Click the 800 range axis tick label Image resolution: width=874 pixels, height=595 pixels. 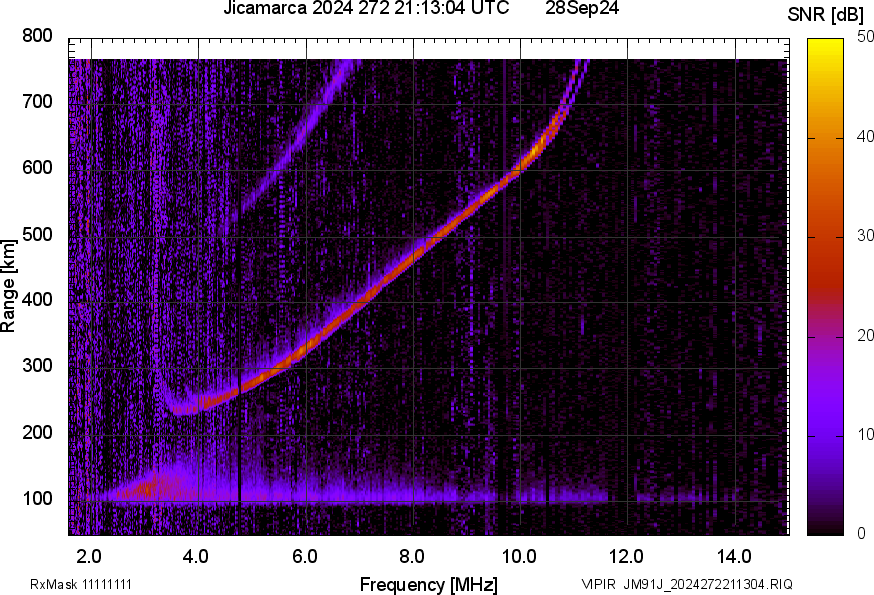click(39, 36)
